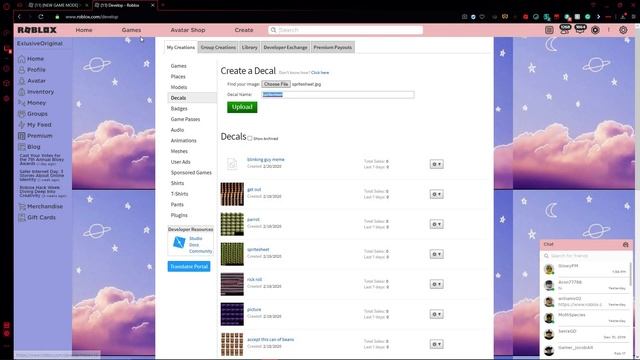Click the Roblox Studio icon under Developer Resources
The height and width of the screenshot is (360, 640).
click(179, 242)
